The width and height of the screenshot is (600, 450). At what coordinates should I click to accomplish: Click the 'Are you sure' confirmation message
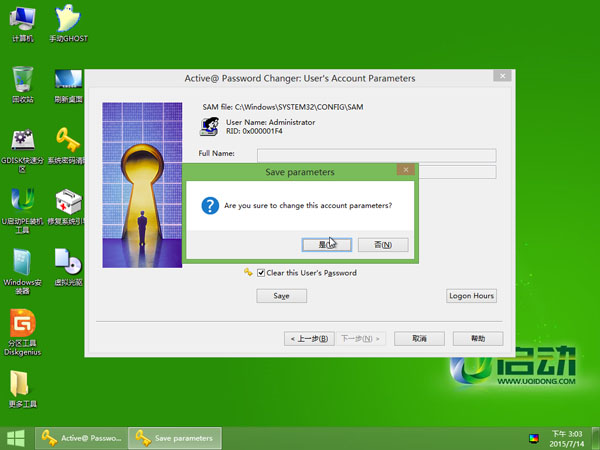point(308,205)
